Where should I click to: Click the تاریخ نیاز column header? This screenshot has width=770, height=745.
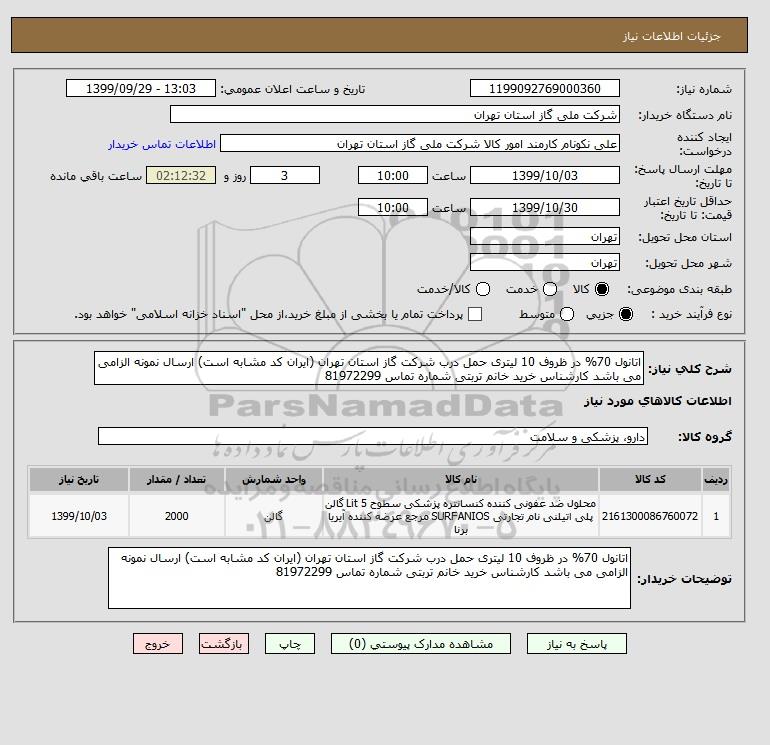click(x=79, y=479)
